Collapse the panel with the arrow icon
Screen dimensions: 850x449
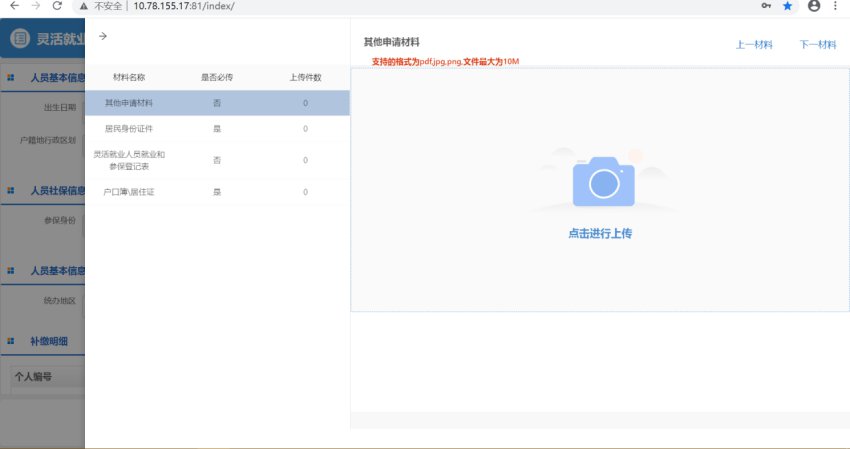pyautogui.click(x=103, y=36)
